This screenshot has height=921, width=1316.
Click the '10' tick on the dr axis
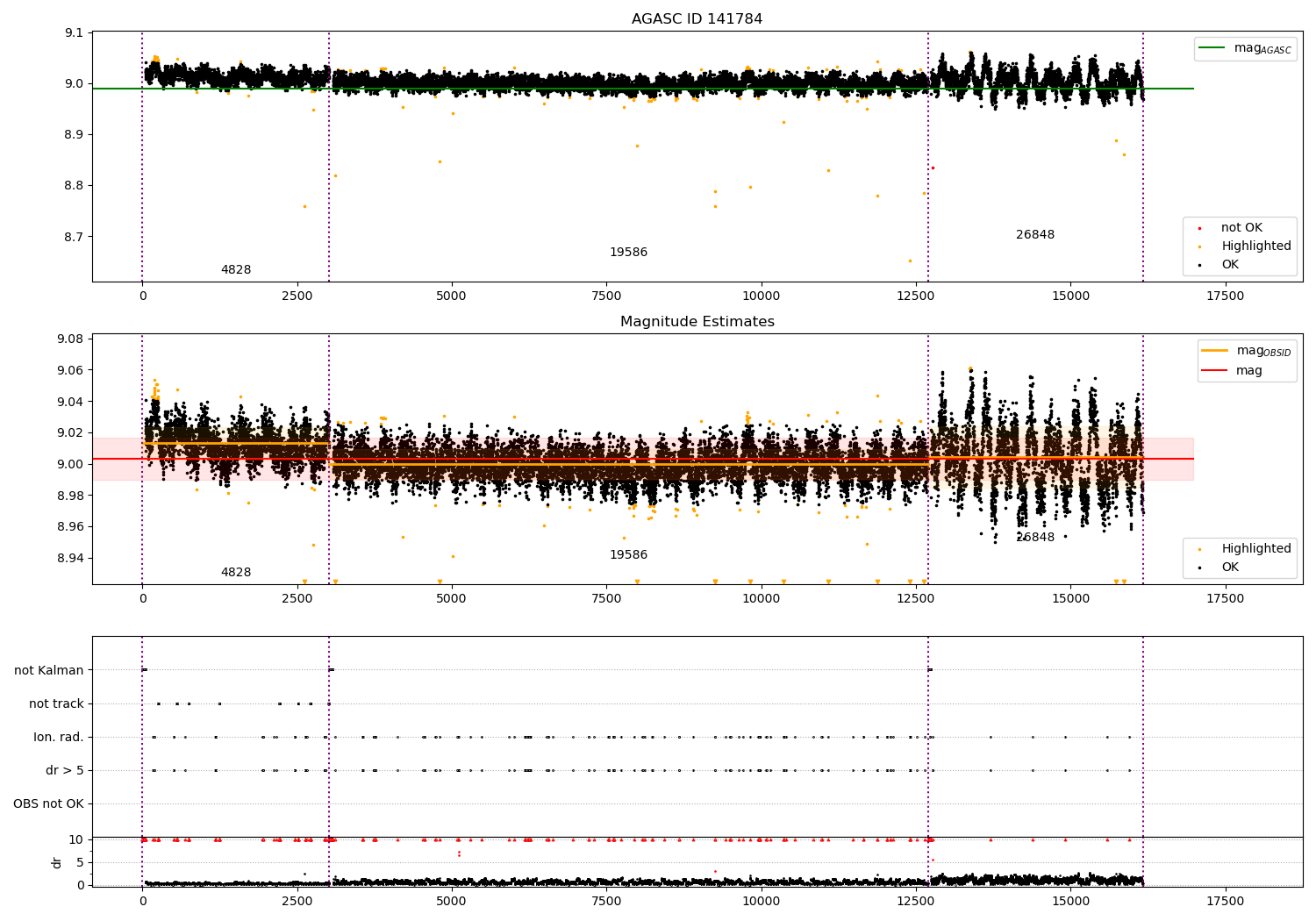pos(76,839)
